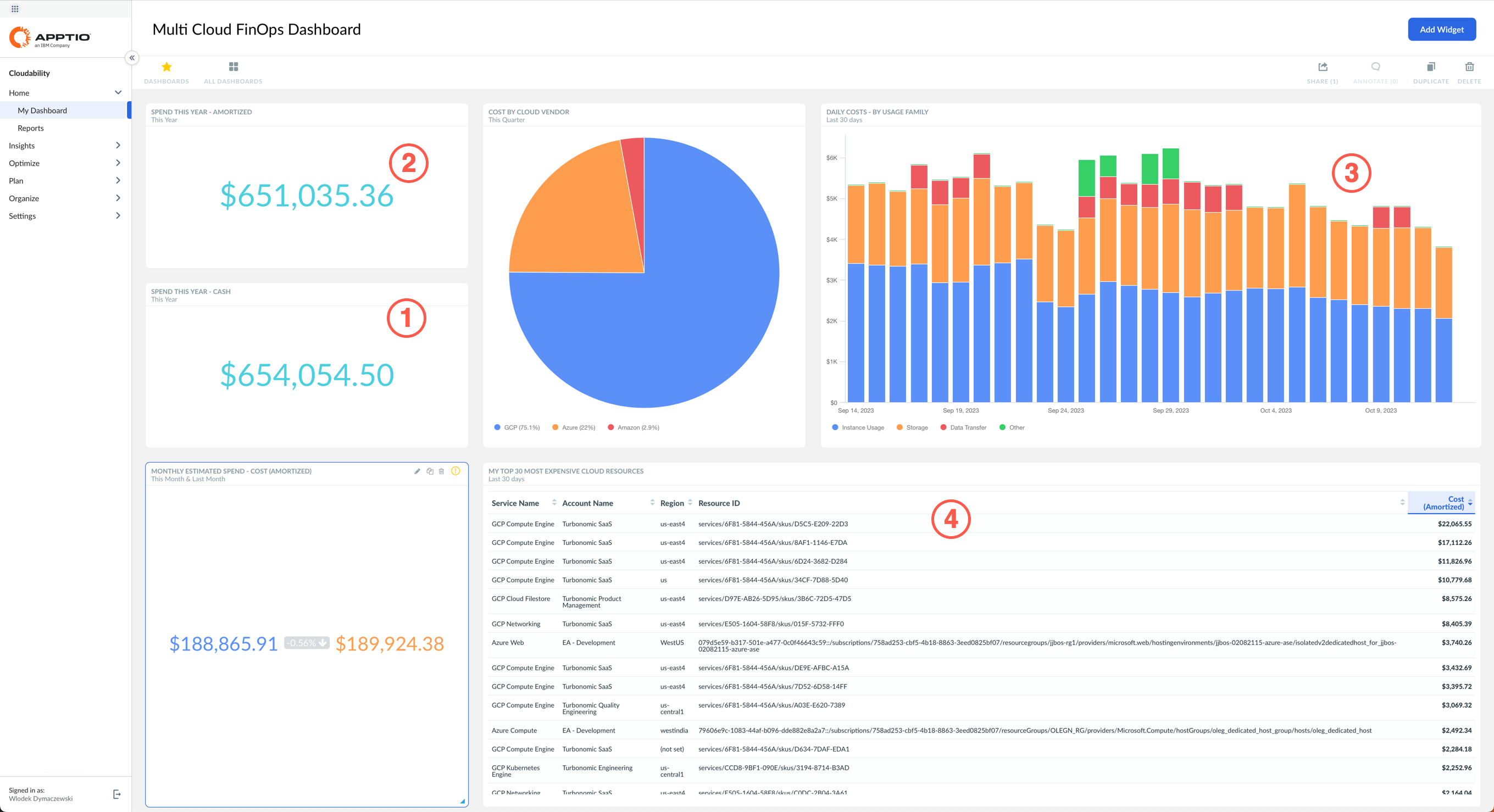Click the Share dashboard icon
The height and width of the screenshot is (812, 1494).
[1323, 67]
